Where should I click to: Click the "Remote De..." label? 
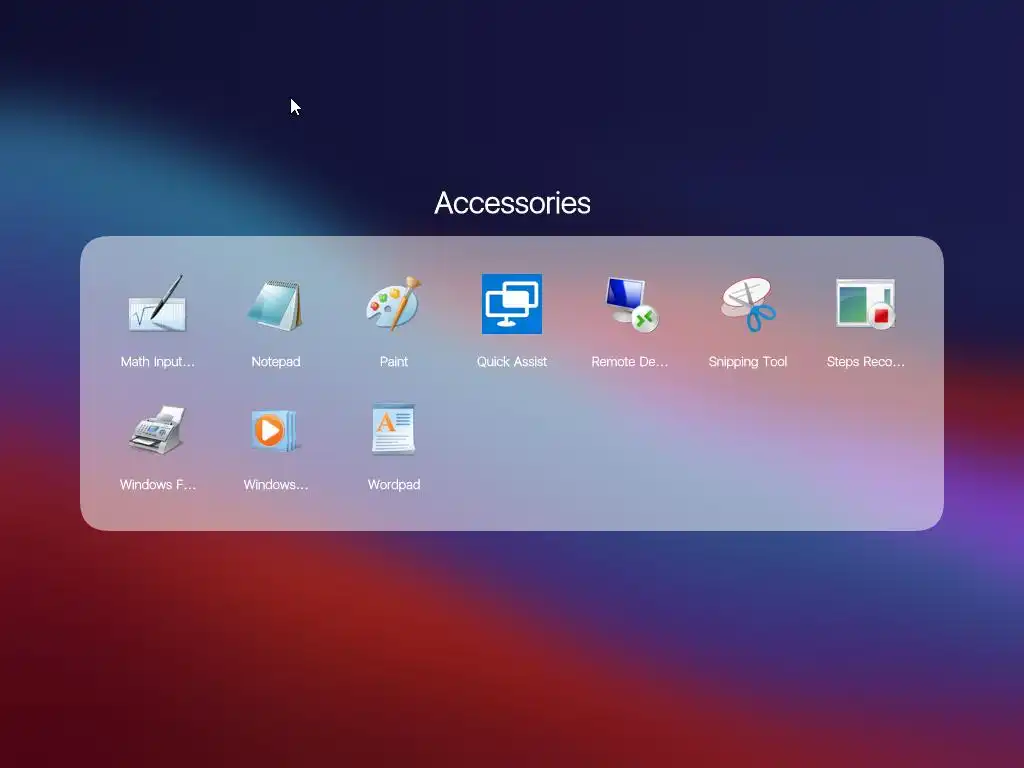tap(630, 361)
